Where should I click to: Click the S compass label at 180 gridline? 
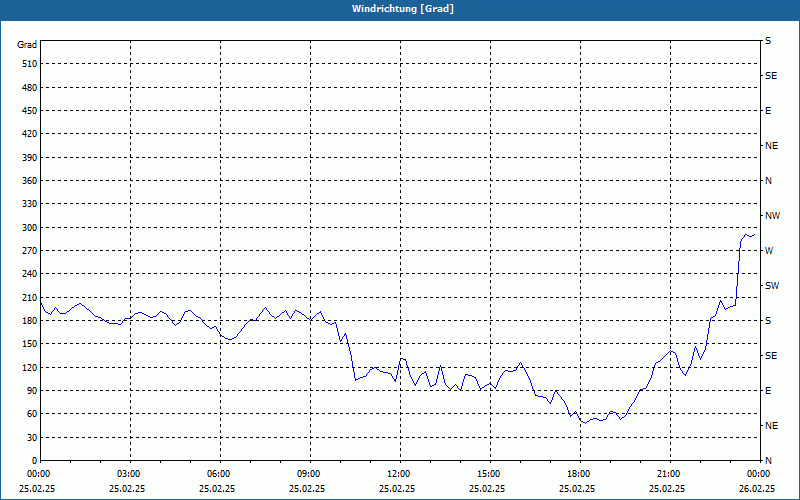point(768,321)
